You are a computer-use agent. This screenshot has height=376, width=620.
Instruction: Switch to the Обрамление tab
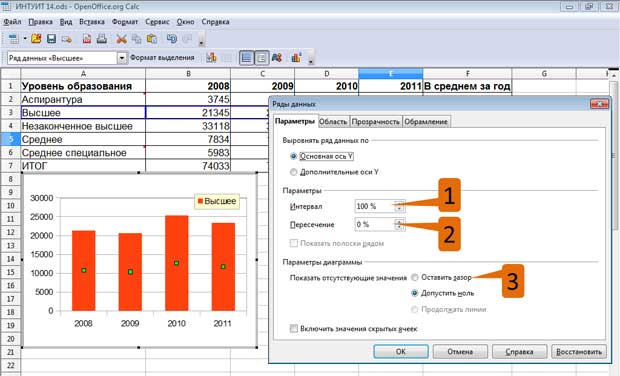pyautogui.click(x=426, y=122)
